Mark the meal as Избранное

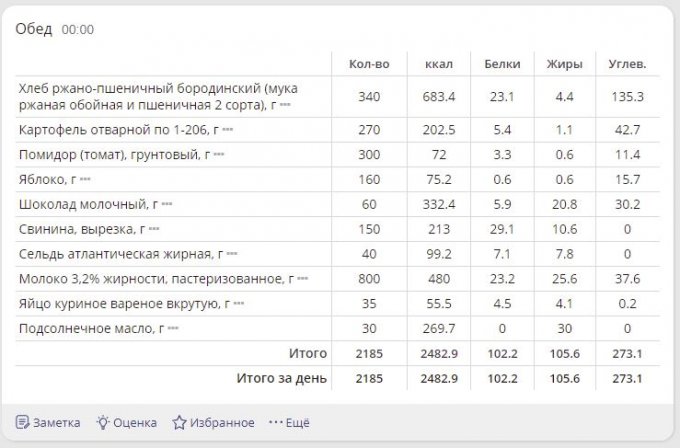point(213,422)
